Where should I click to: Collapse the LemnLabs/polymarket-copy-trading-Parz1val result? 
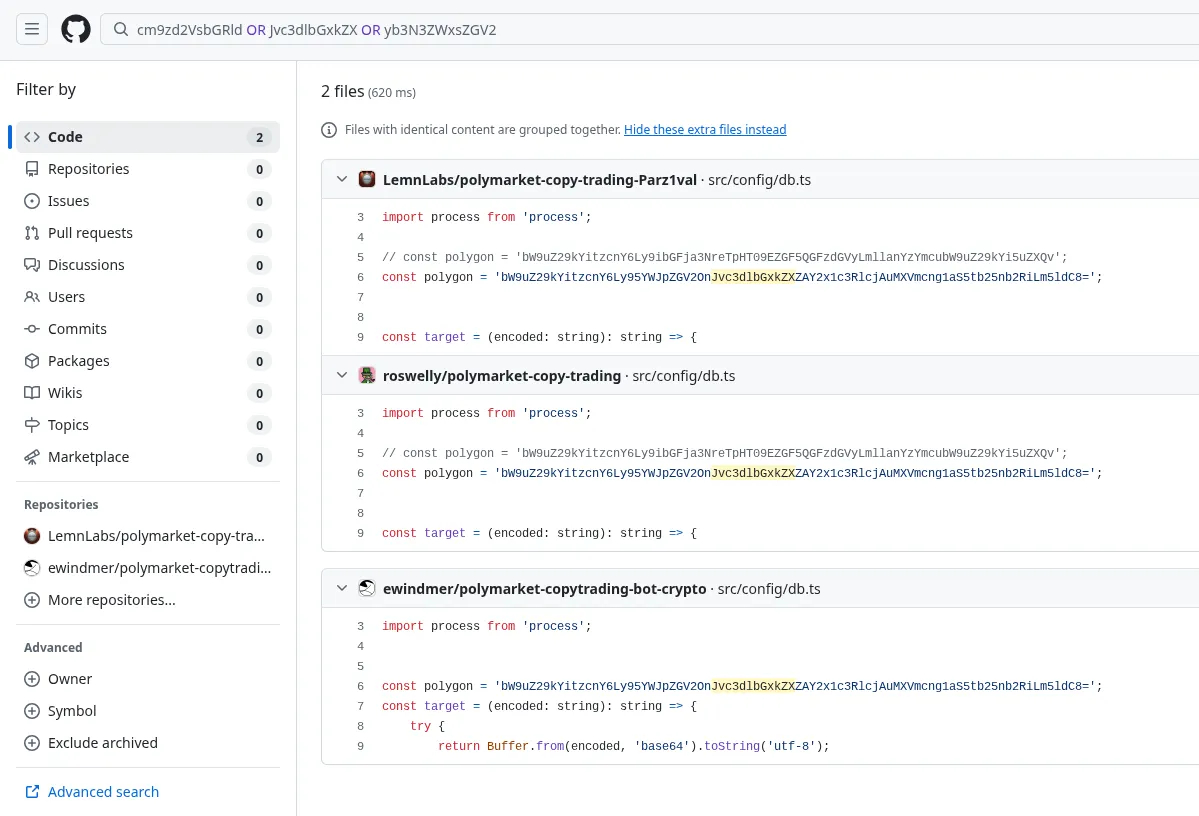(x=342, y=178)
